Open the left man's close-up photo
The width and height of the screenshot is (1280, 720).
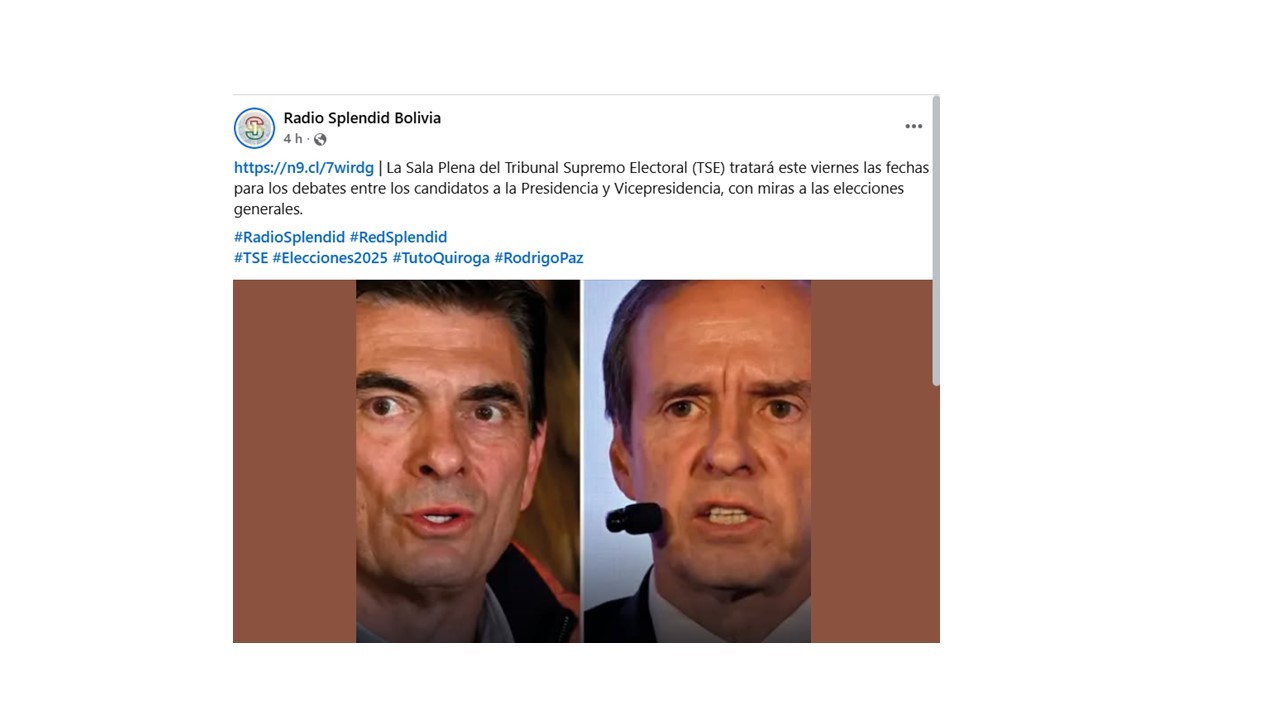coord(468,461)
